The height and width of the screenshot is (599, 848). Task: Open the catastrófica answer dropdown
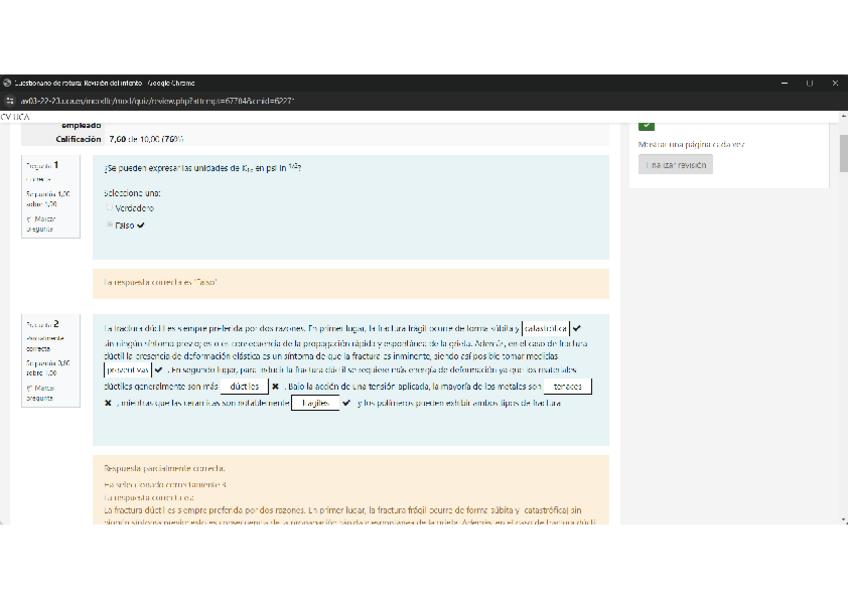tap(545, 328)
